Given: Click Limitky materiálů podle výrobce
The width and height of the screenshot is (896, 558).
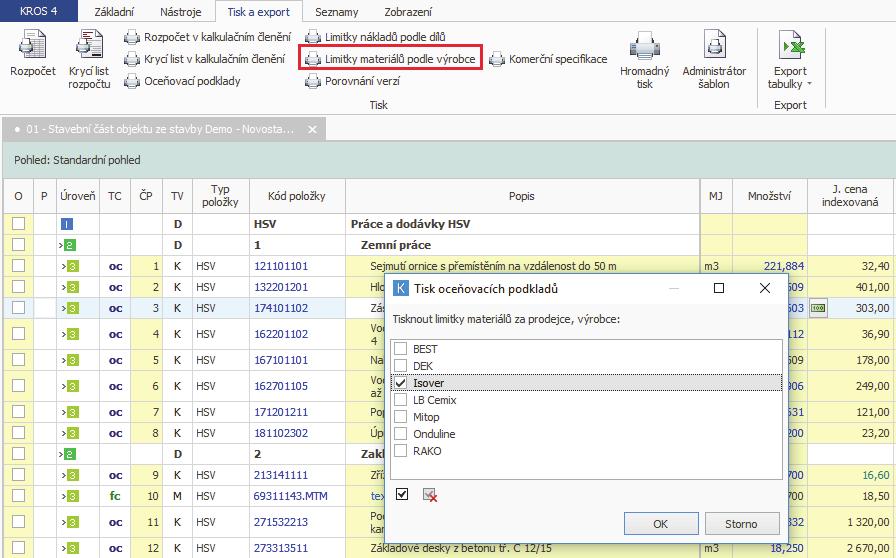Looking at the screenshot, I should (x=390, y=59).
